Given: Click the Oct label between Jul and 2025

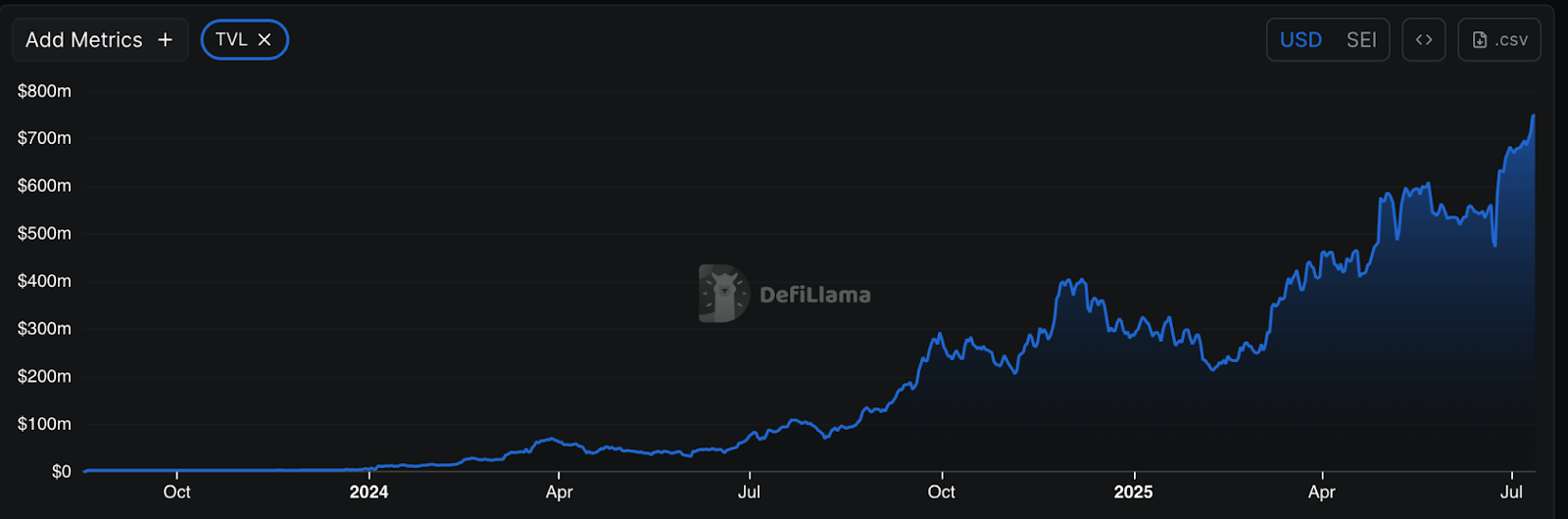Looking at the screenshot, I should coord(941,492).
